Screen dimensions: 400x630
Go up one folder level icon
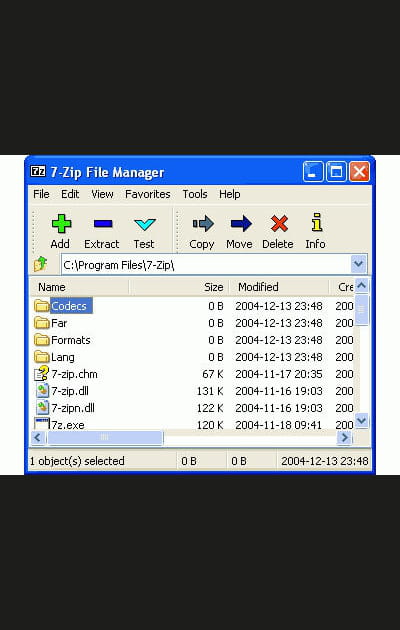click(41, 264)
